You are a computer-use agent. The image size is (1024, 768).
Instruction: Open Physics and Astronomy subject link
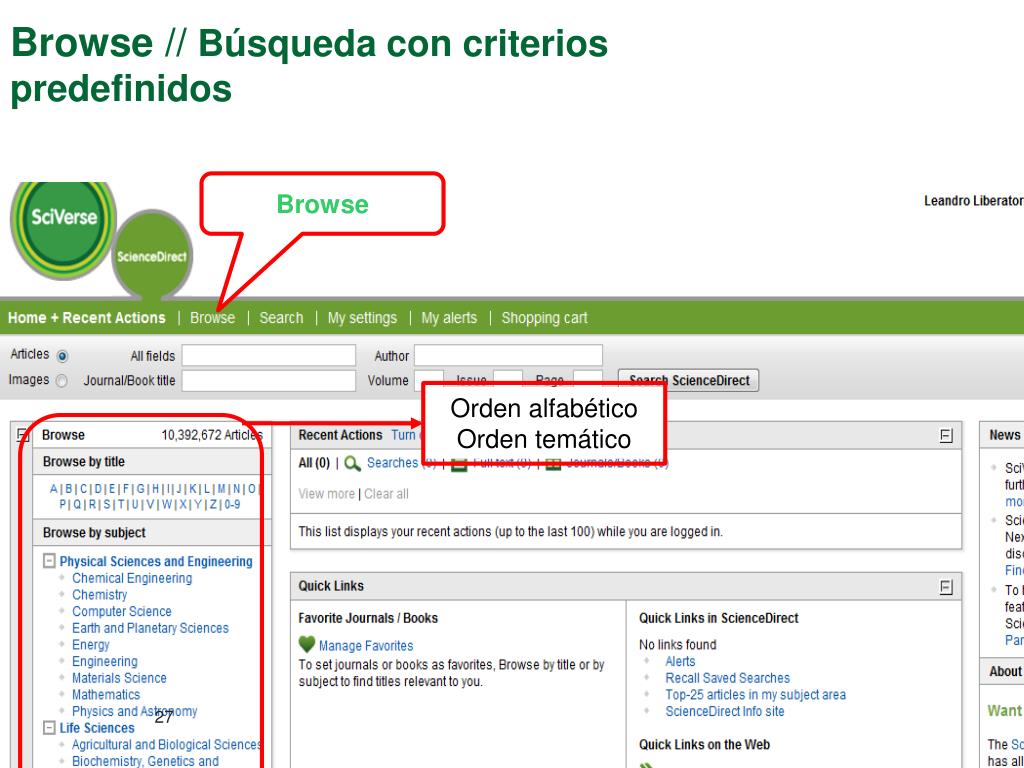click(135, 711)
